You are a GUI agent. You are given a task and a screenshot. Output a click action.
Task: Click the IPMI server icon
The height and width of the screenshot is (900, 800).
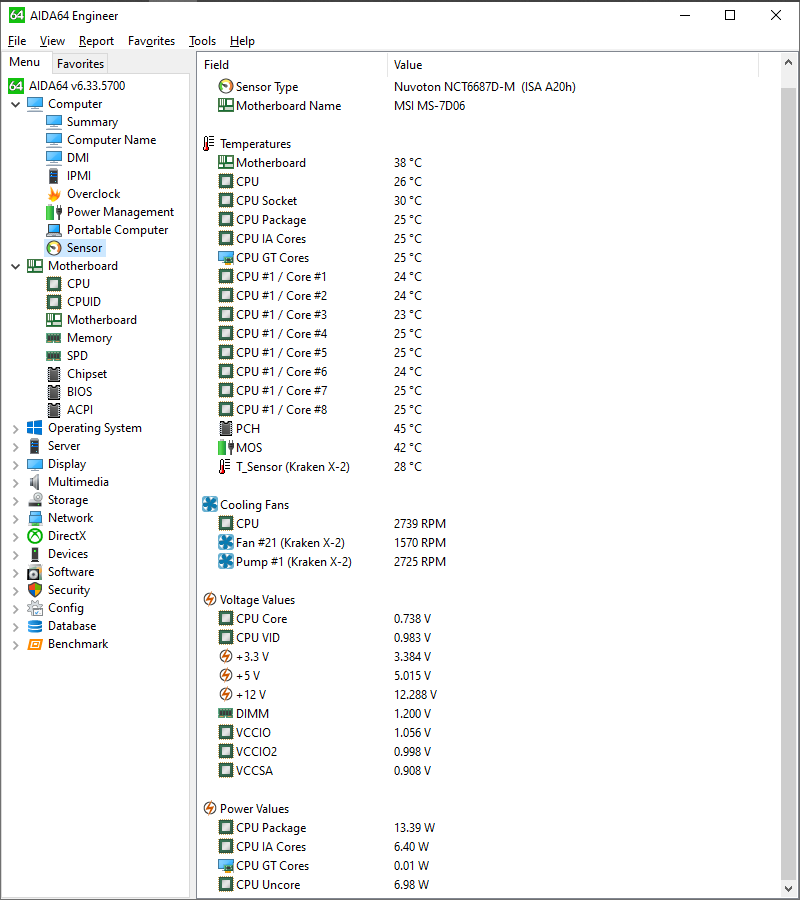pos(54,176)
